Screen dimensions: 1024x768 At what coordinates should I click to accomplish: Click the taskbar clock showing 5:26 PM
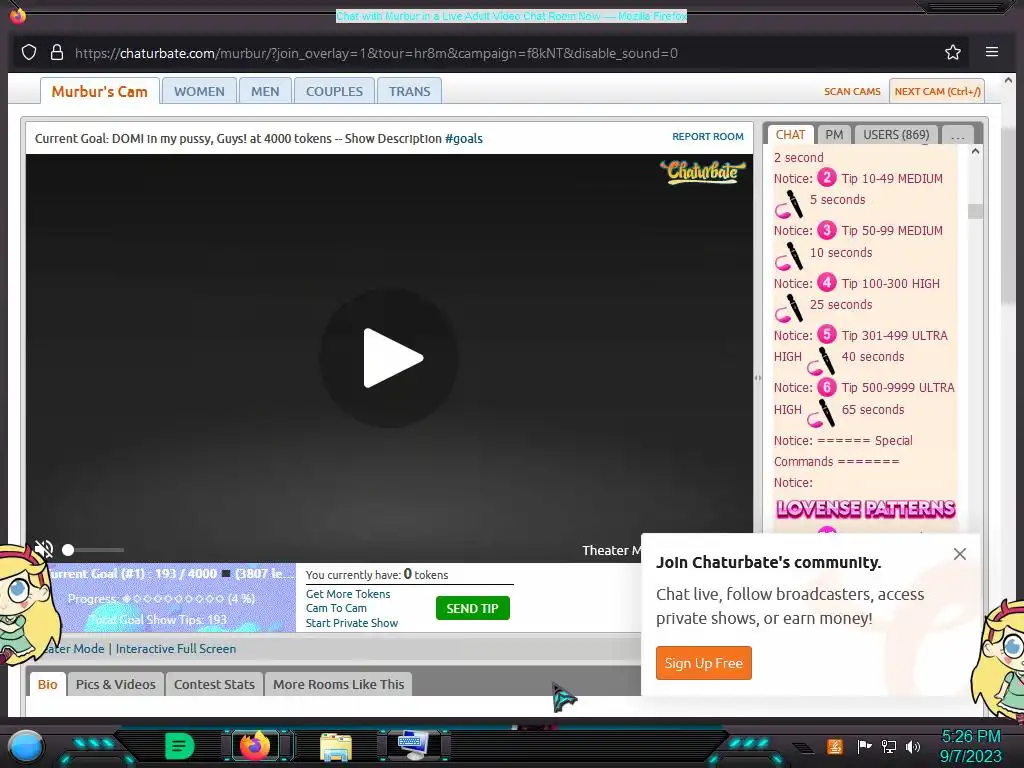[x=970, y=746]
